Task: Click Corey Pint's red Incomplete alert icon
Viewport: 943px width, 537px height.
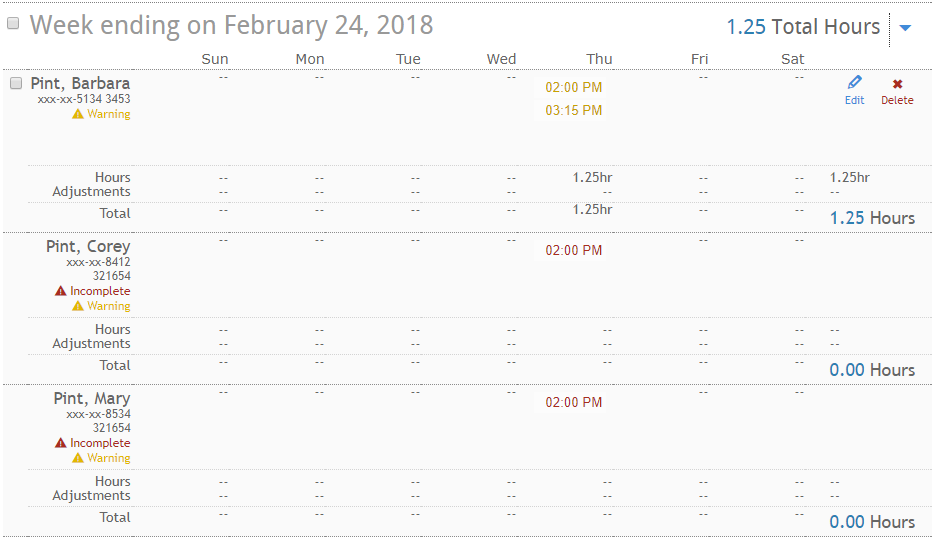Action: (61, 291)
